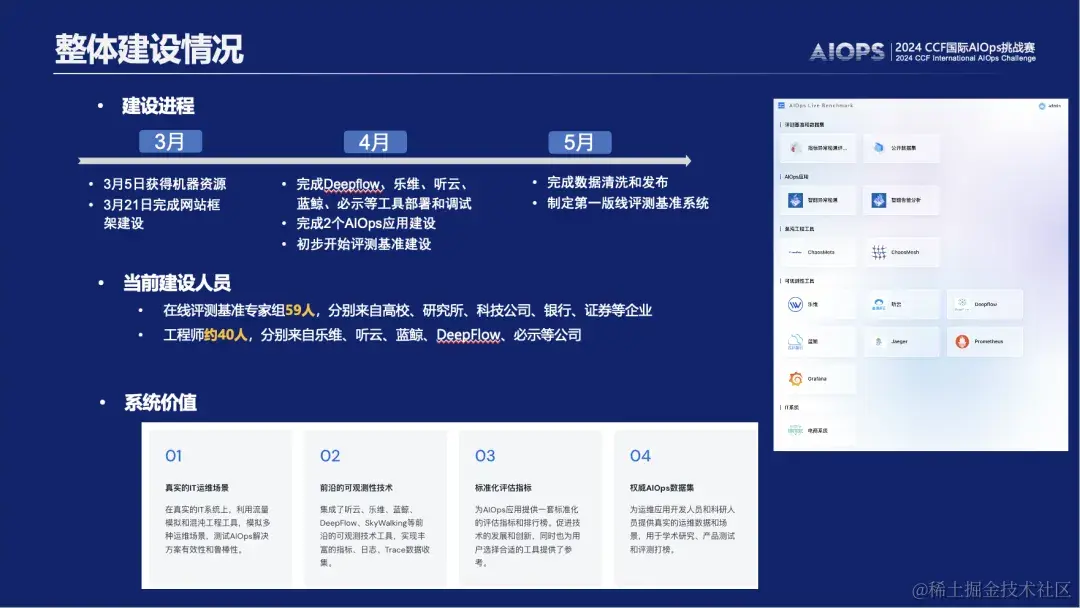Select the 5月 timeline tab

(x=580, y=141)
